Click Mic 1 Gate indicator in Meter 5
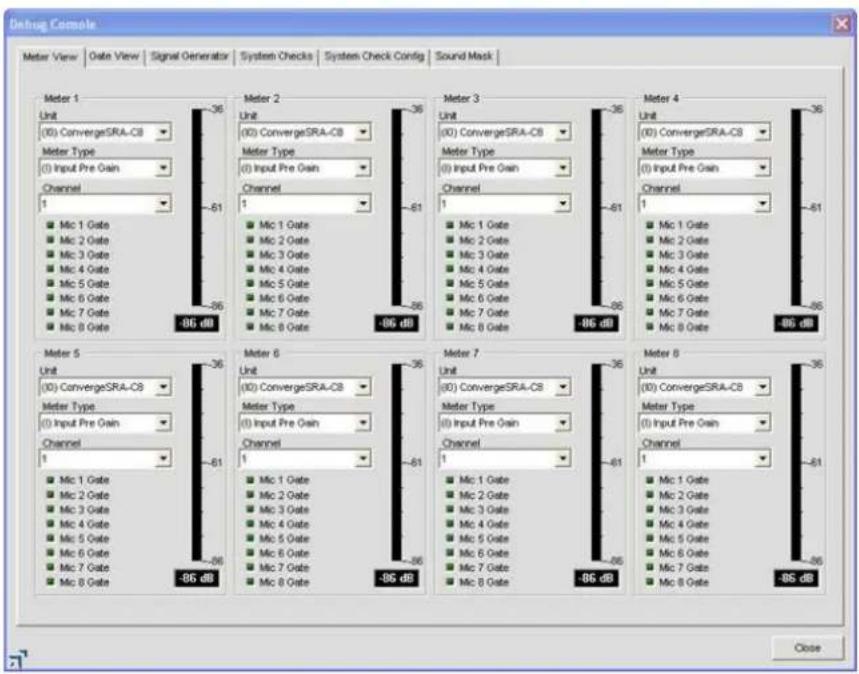Screen dimensions: 859x674 50,479
